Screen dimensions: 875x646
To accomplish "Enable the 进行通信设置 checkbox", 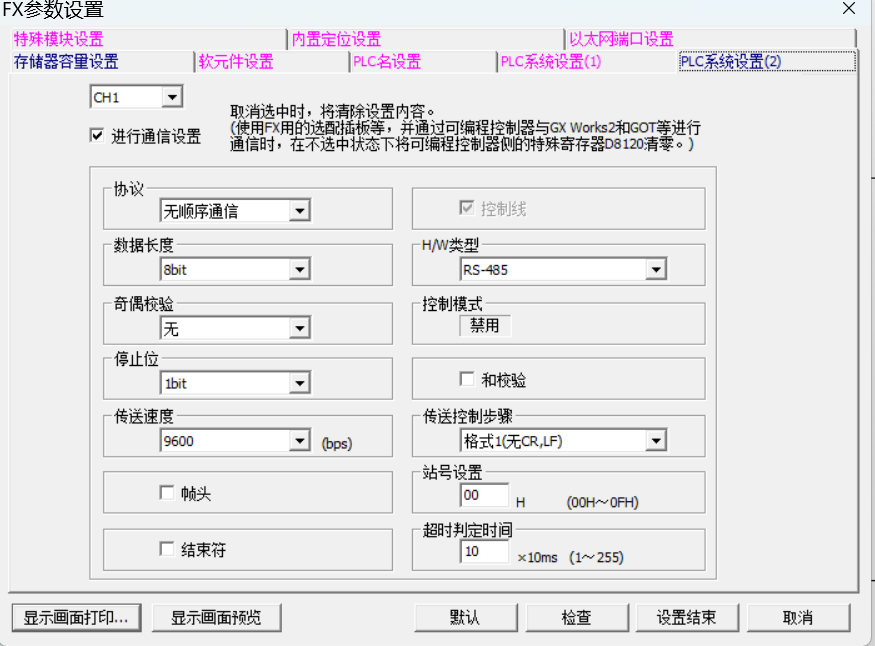I will click(x=97, y=136).
